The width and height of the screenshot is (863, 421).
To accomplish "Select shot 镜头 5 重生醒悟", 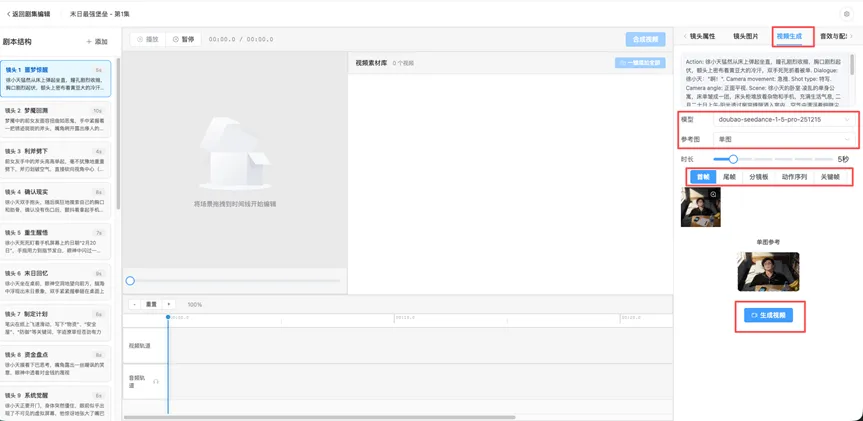I will click(56, 242).
